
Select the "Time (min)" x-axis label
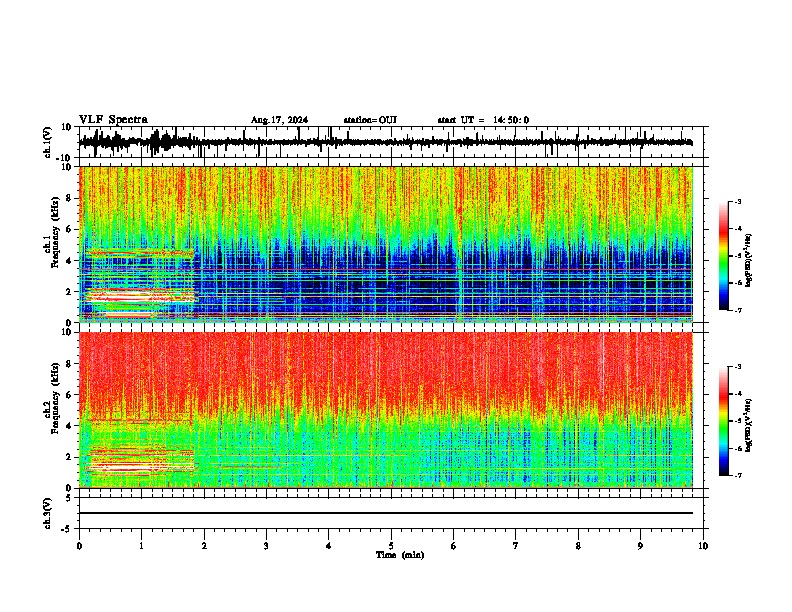pyautogui.click(x=400, y=555)
